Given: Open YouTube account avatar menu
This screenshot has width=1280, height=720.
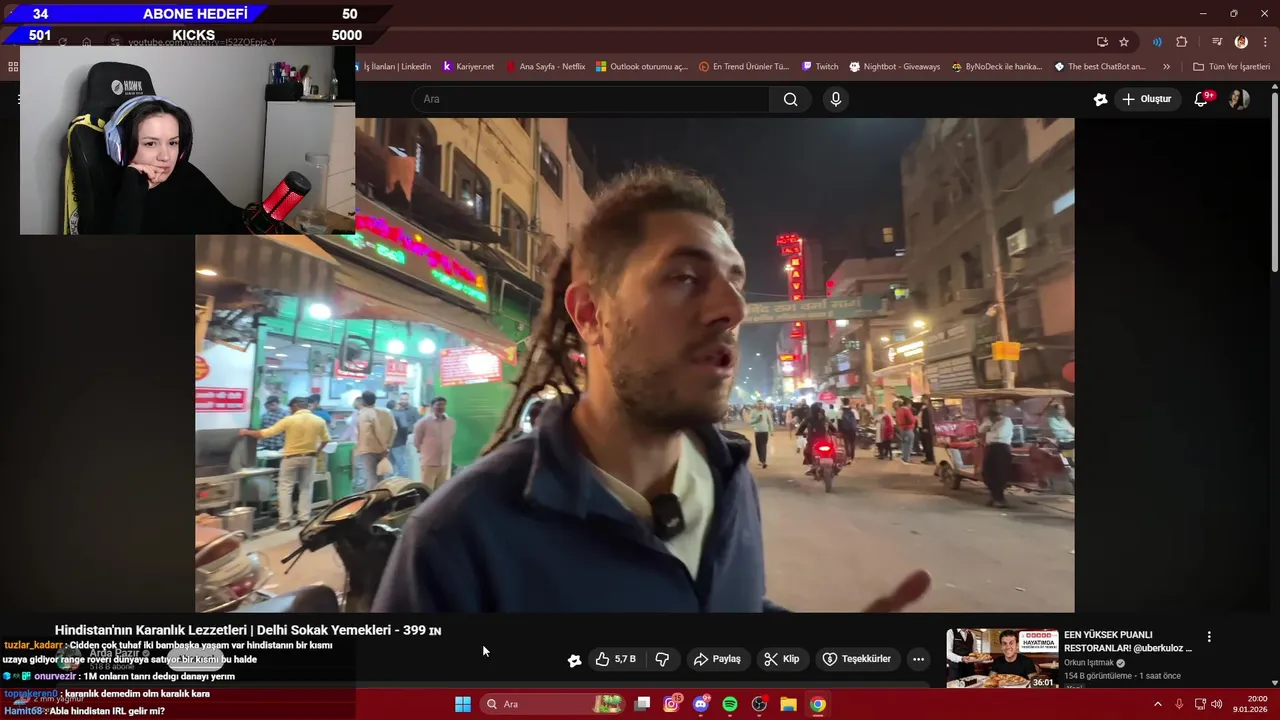Looking at the screenshot, I should [1239, 99].
